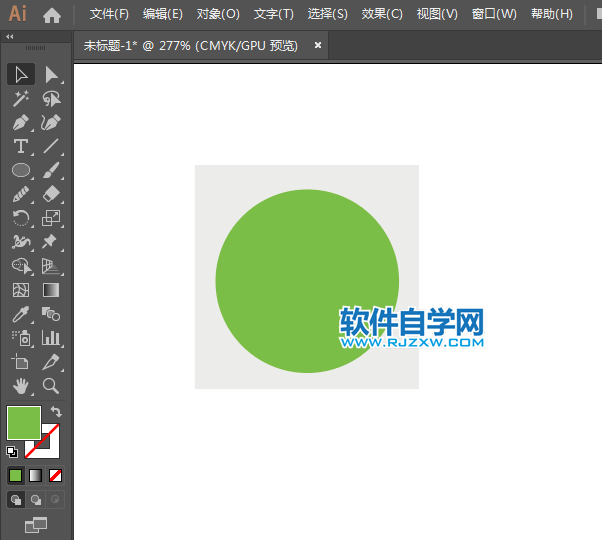Select the Shape Builder tool

tap(21, 266)
